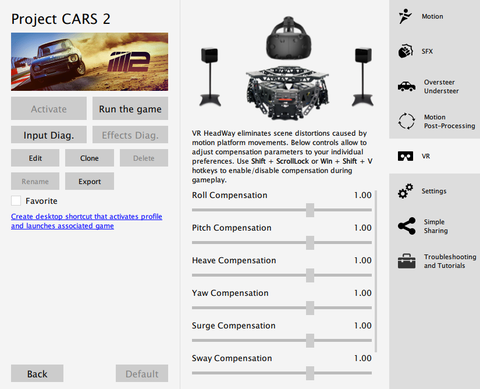Switch to the SFX tab

(x=434, y=51)
